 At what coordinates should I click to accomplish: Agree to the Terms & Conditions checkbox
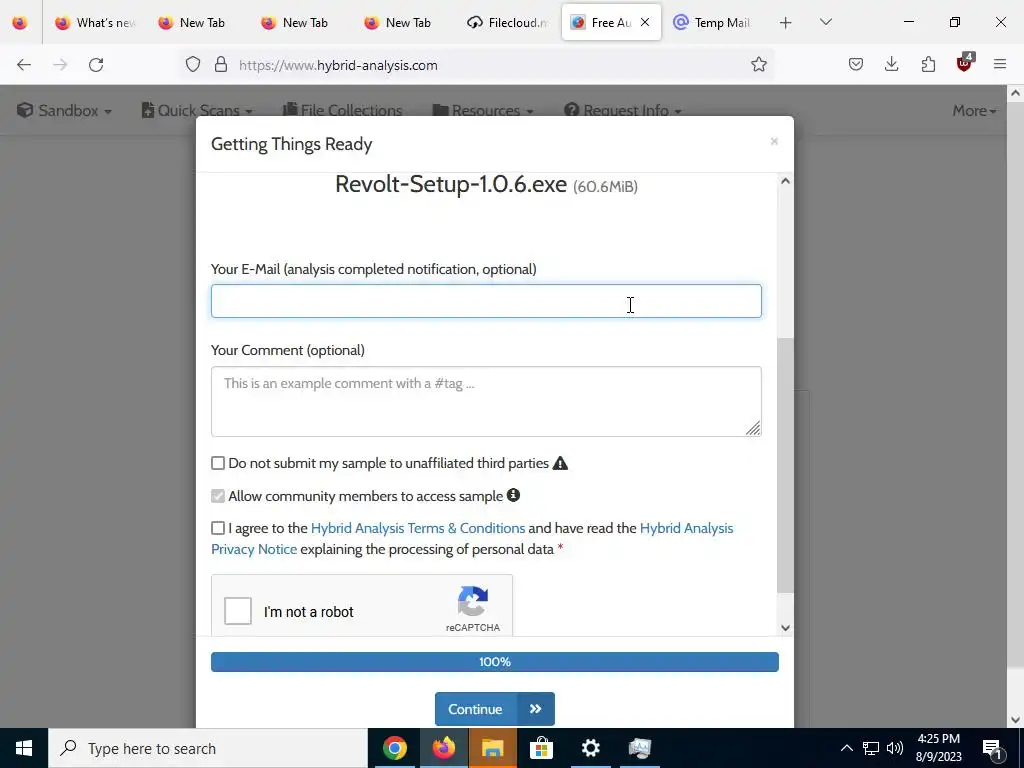click(x=218, y=528)
